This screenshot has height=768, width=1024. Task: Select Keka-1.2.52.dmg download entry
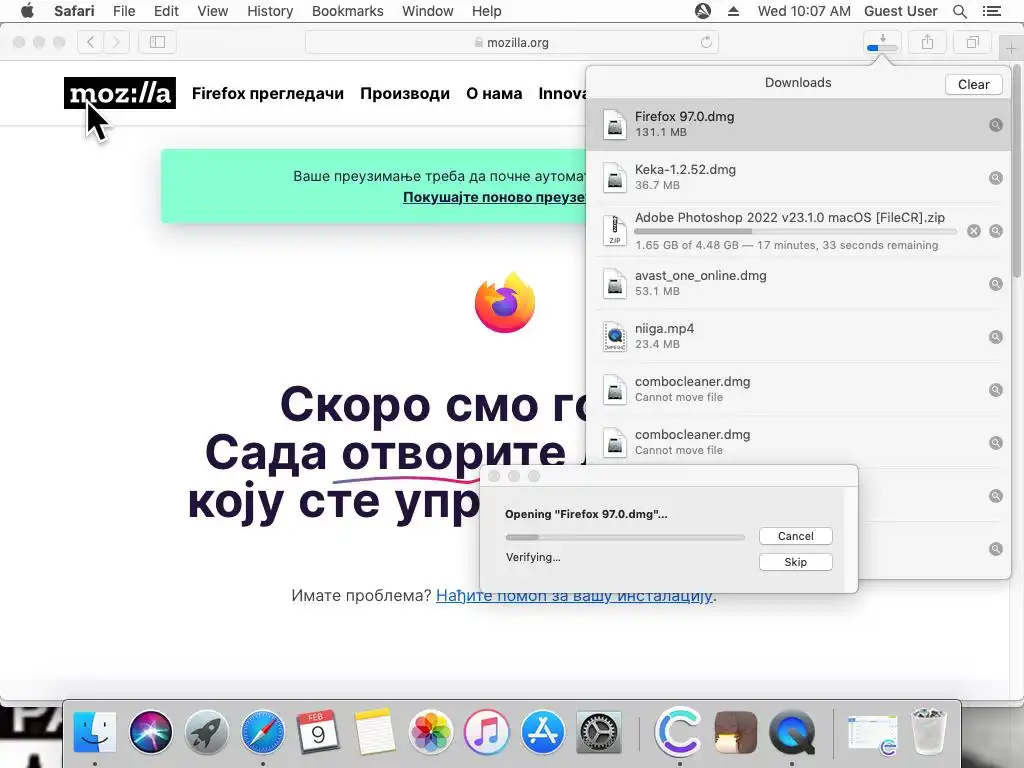pyautogui.click(x=798, y=178)
